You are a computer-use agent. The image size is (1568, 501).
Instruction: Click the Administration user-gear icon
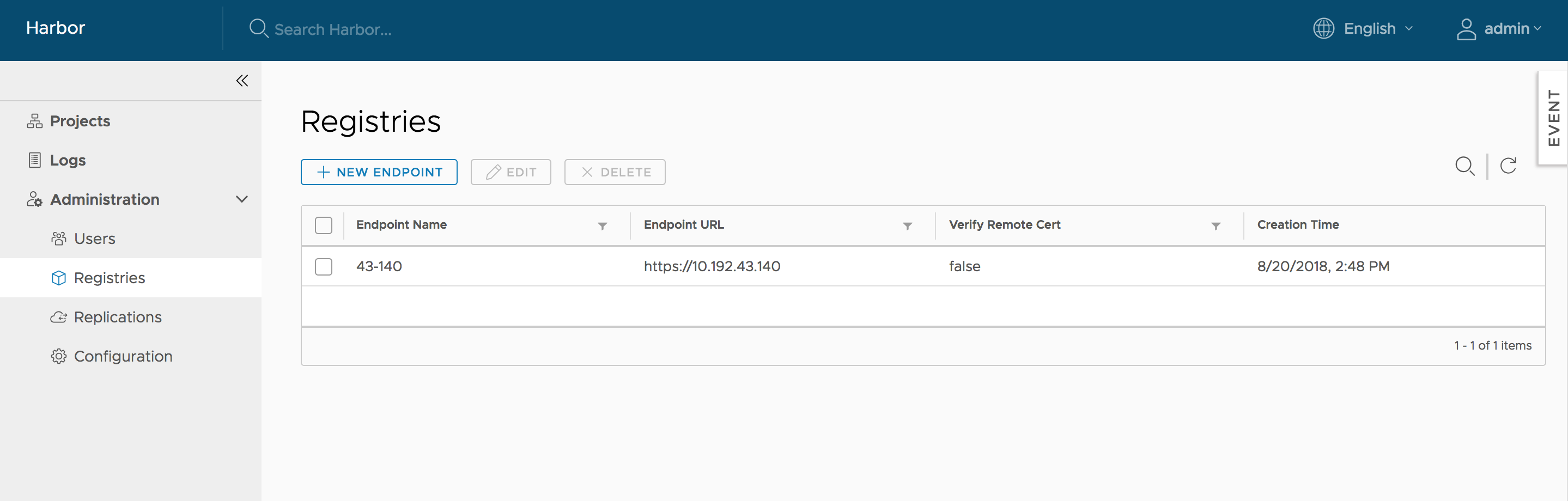pyautogui.click(x=35, y=200)
